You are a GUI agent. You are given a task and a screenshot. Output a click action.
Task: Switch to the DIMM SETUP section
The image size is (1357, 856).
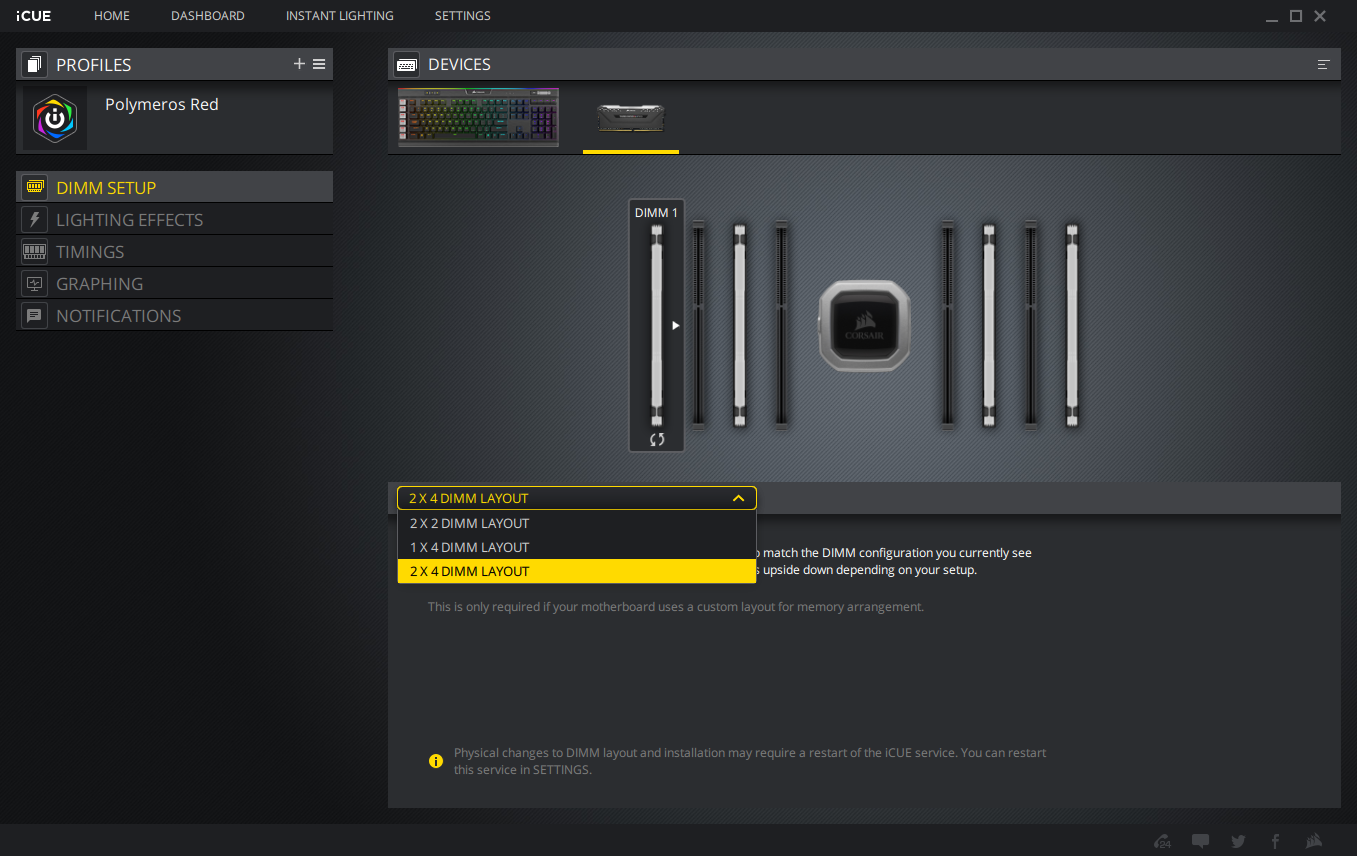[175, 187]
